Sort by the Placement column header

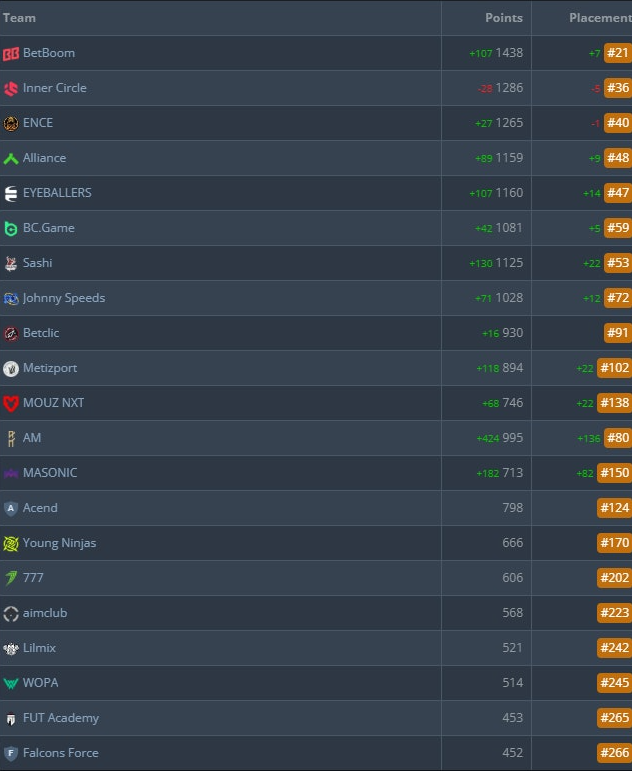point(600,18)
